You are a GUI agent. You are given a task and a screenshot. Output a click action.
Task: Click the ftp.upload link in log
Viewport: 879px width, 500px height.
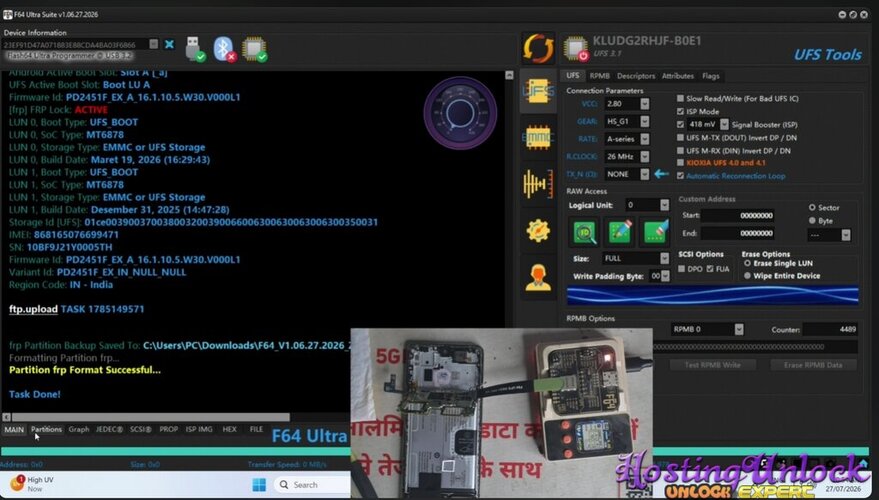(x=33, y=309)
